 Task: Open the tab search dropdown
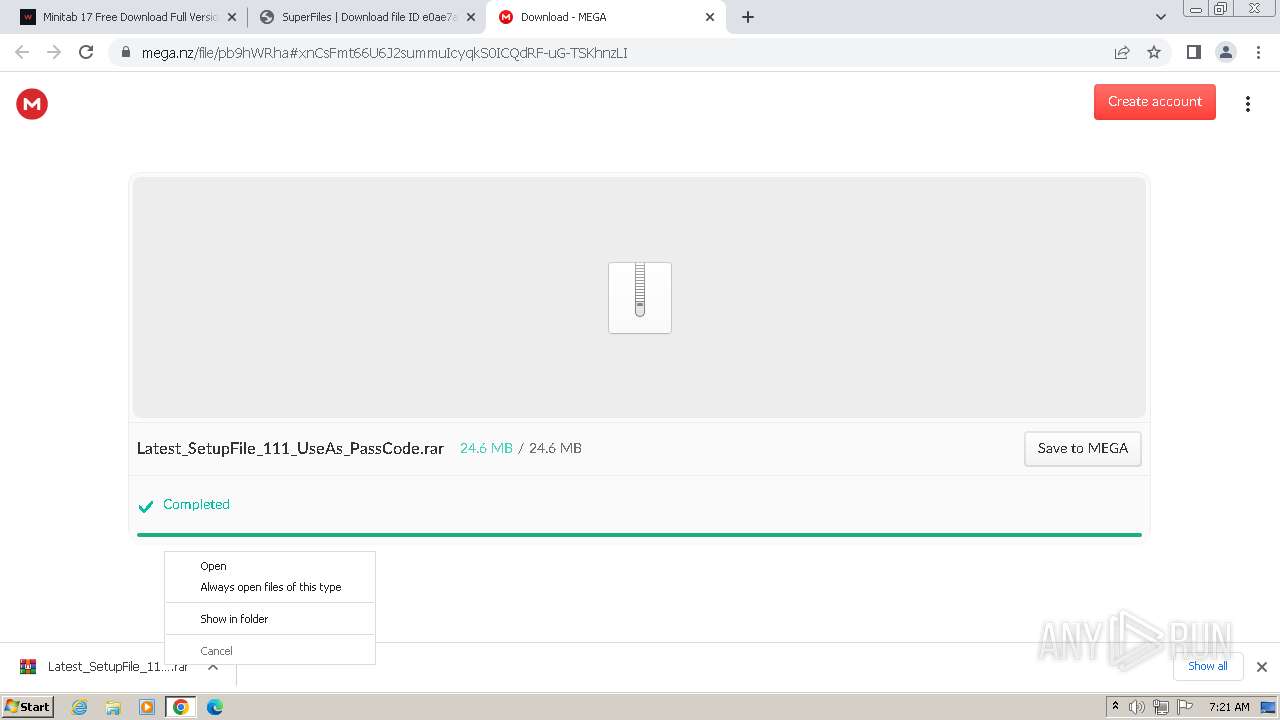click(x=1161, y=17)
